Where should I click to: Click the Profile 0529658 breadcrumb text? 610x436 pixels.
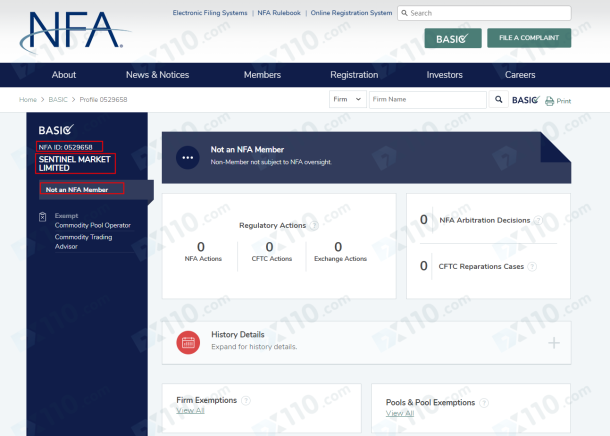103,100
